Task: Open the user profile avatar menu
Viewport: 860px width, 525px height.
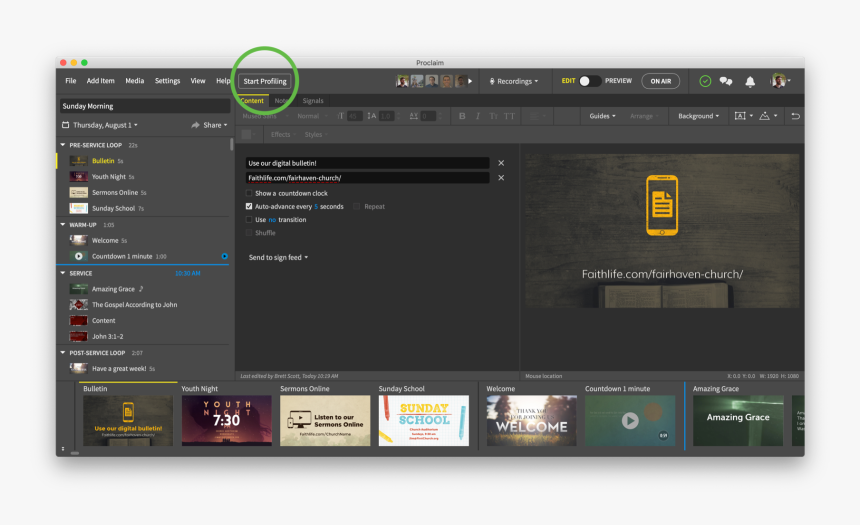Action: (x=779, y=81)
